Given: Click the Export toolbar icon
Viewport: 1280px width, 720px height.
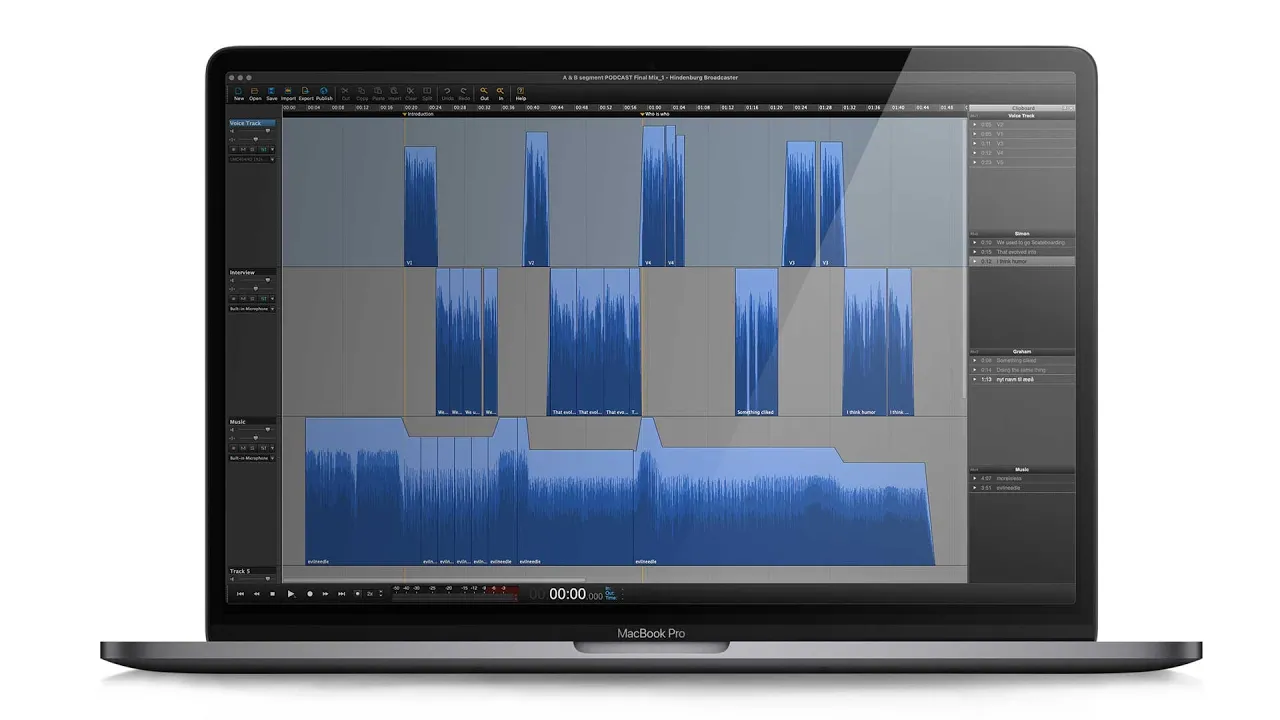Looking at the screenshot, I should point(306,94).
